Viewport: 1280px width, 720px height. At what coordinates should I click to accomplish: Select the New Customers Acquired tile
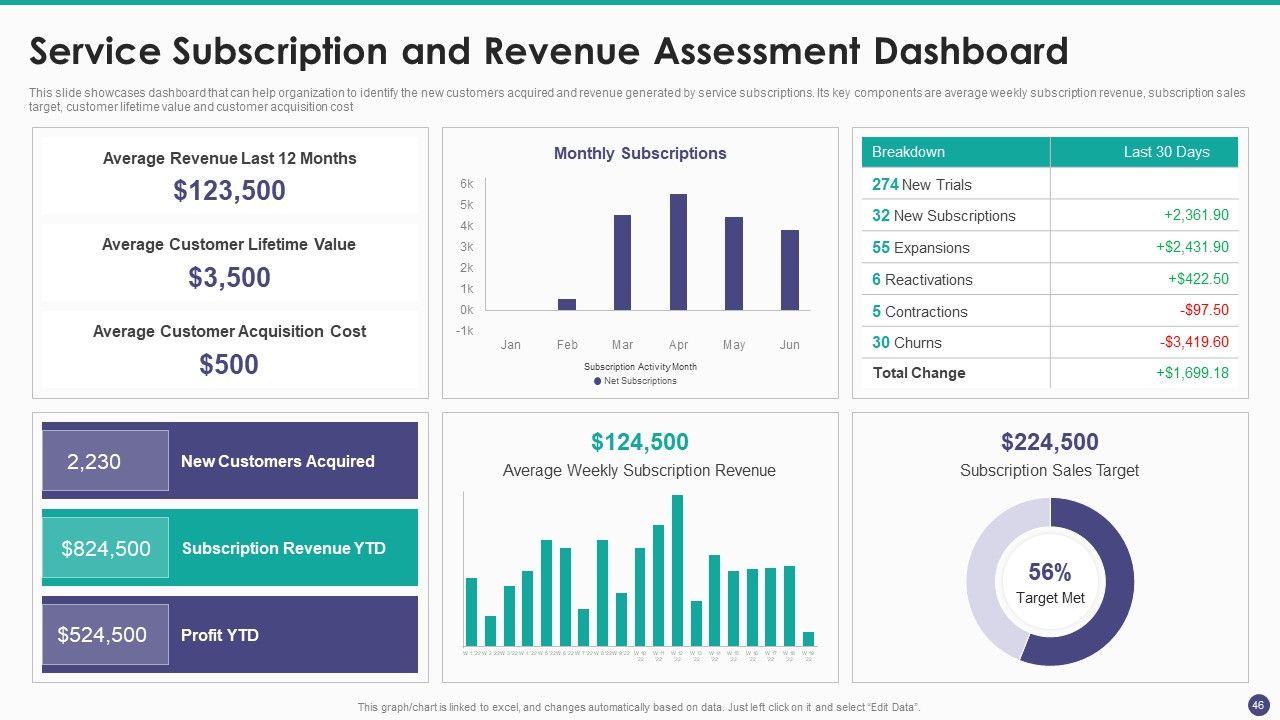click(229, 461)
